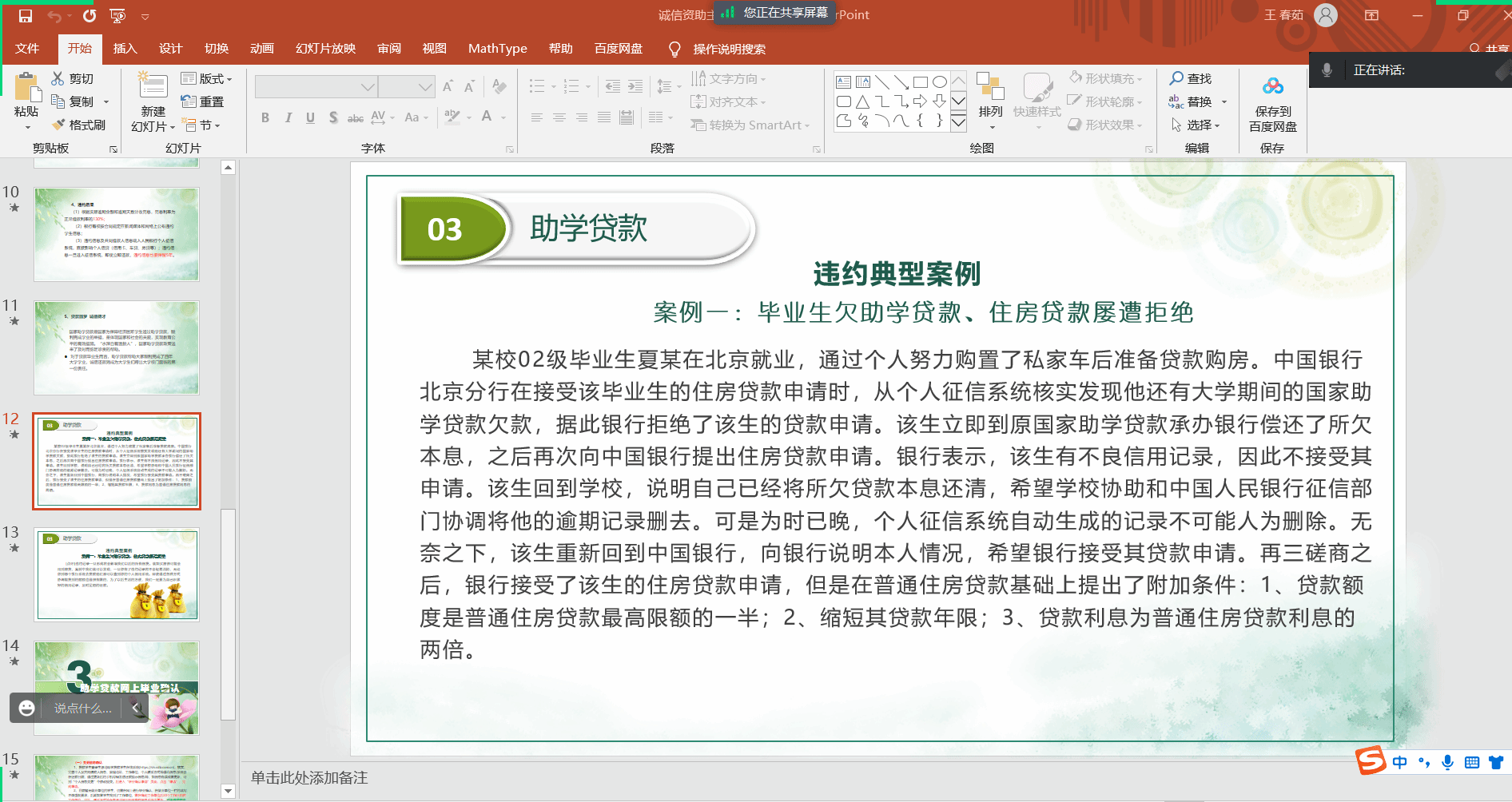Click the Save icon in quick access toolbar

coord(26,16)
